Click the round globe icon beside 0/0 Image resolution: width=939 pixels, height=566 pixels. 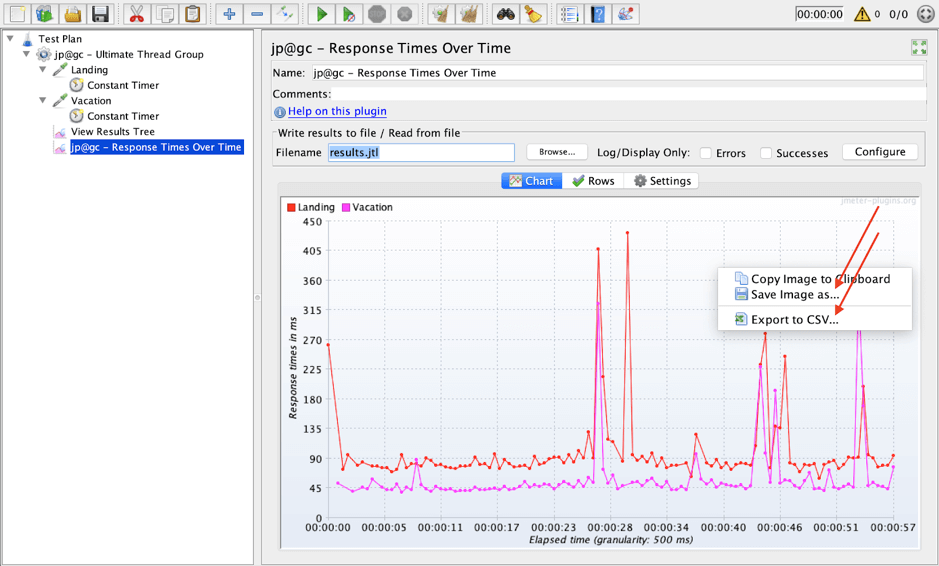pyautogui.click(x=926, y=14)
